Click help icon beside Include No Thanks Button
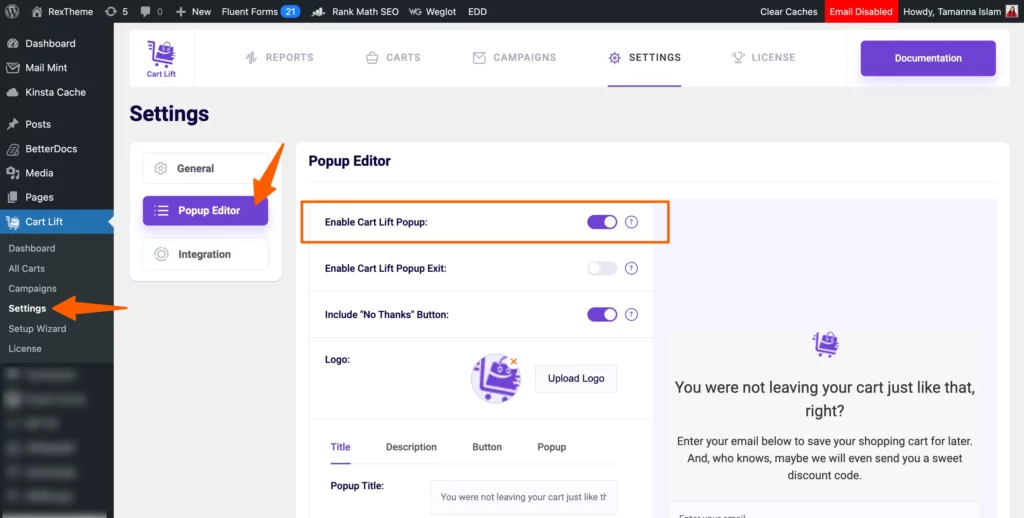 pos(631,315)
